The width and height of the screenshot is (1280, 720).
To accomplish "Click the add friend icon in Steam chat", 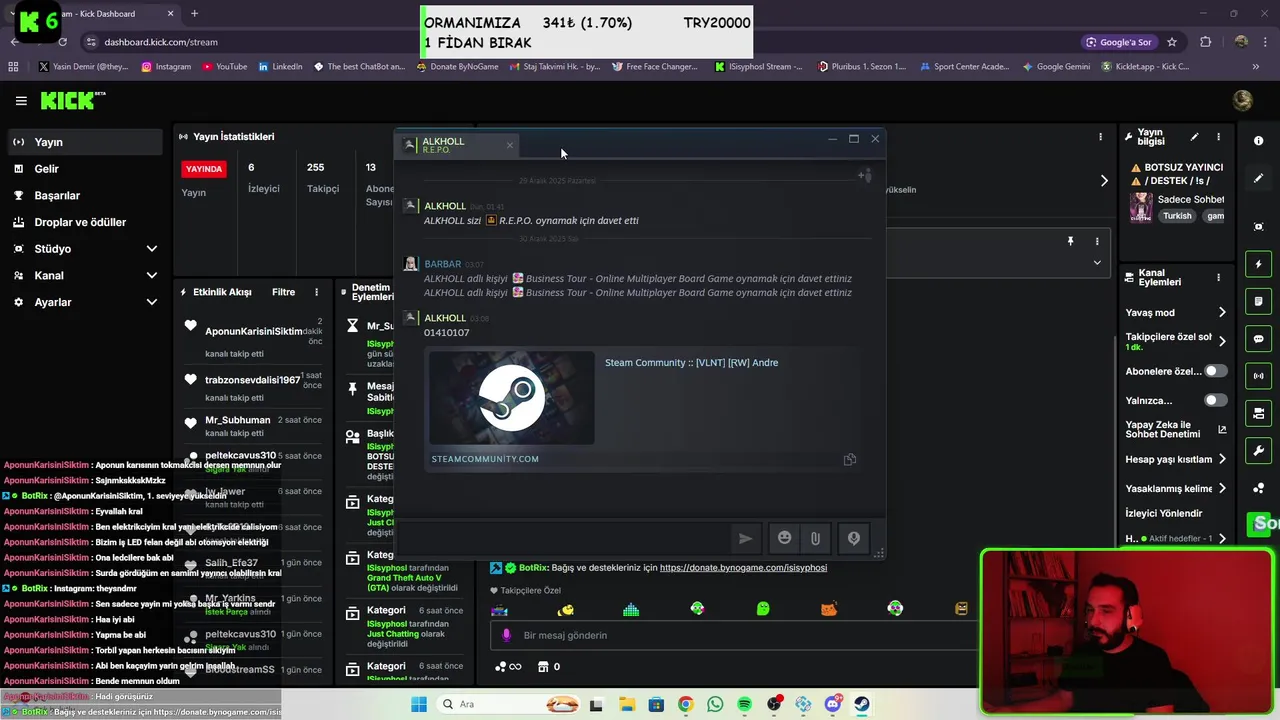I will 864,175.
